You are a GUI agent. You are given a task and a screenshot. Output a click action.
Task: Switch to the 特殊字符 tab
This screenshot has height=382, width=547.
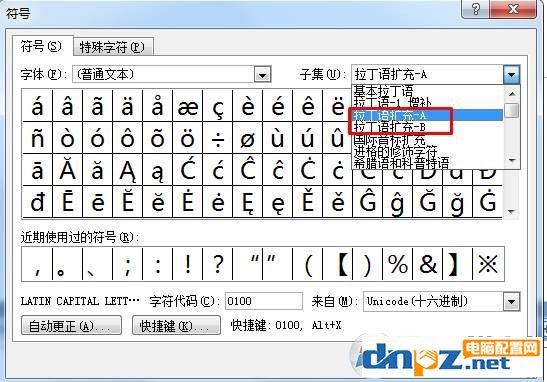pos(113,47)
